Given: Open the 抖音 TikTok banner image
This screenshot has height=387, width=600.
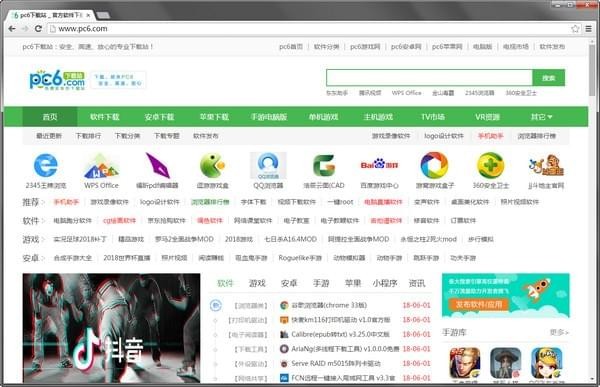Looking at the screenshot, I should 111,328.
